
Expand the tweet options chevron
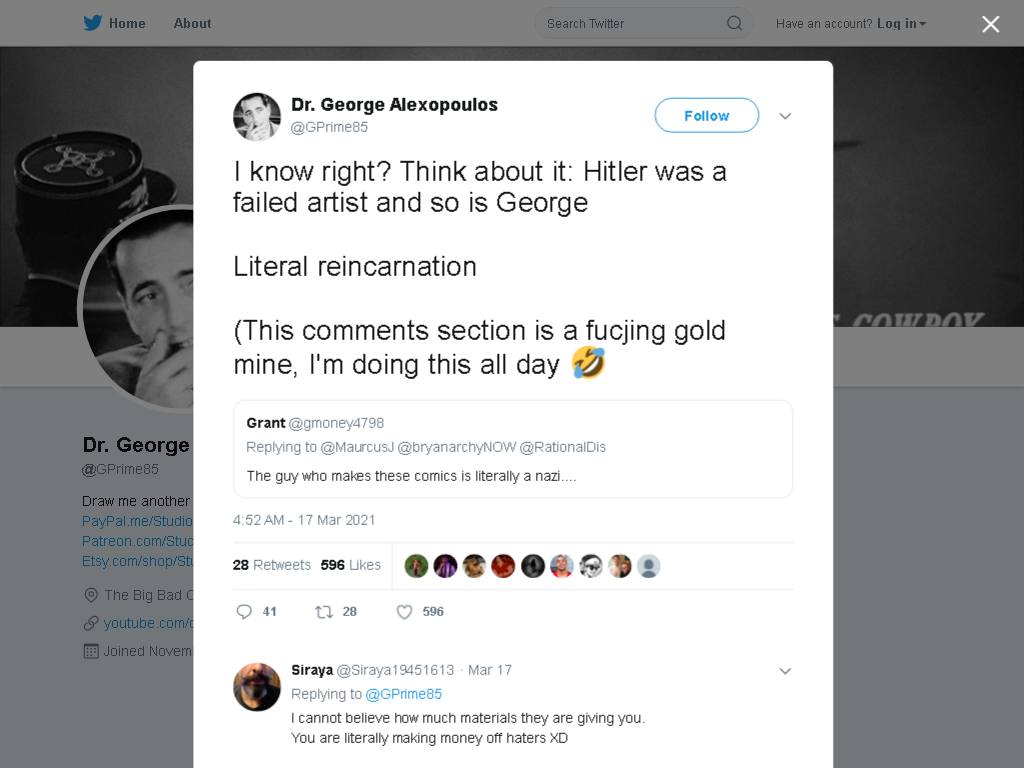coord(785,116)
